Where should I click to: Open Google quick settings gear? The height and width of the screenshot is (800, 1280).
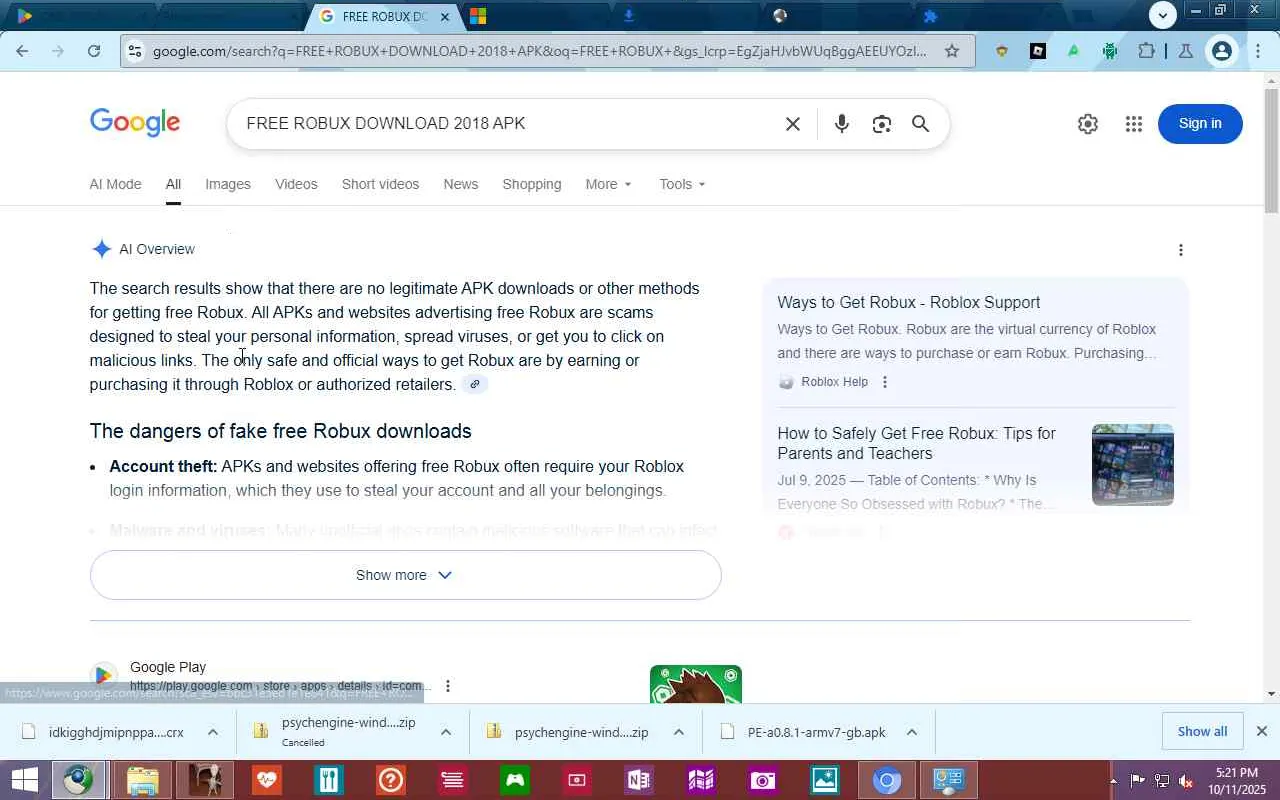click(1088, 124)
